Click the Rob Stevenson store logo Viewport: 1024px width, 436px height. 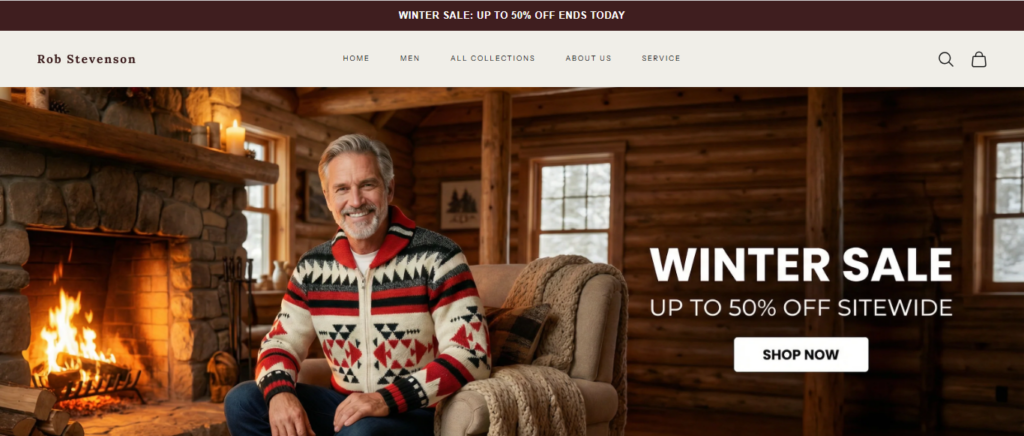coord(86,59)
